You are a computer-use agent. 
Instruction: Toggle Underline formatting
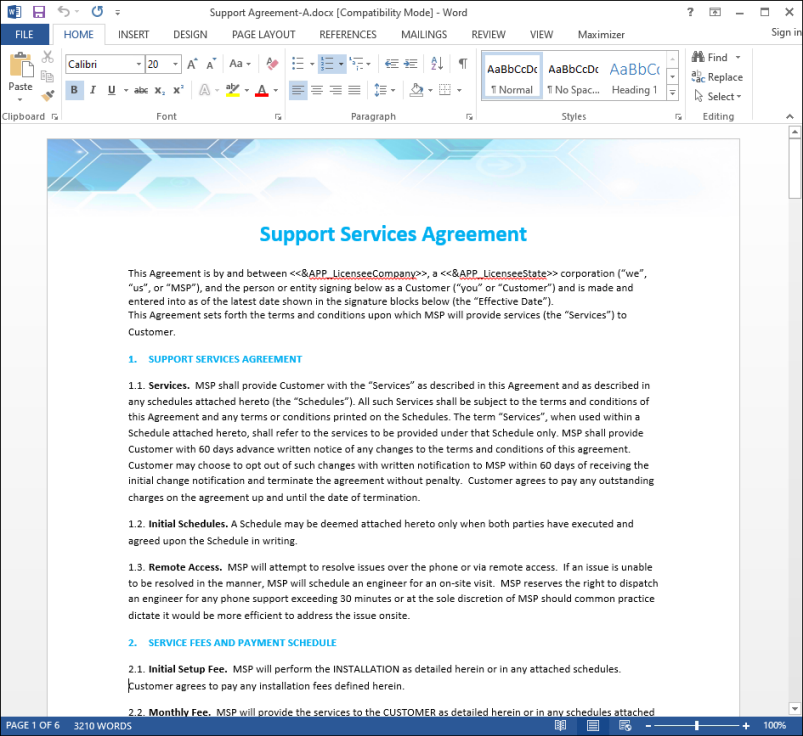[x=112, y=90]
